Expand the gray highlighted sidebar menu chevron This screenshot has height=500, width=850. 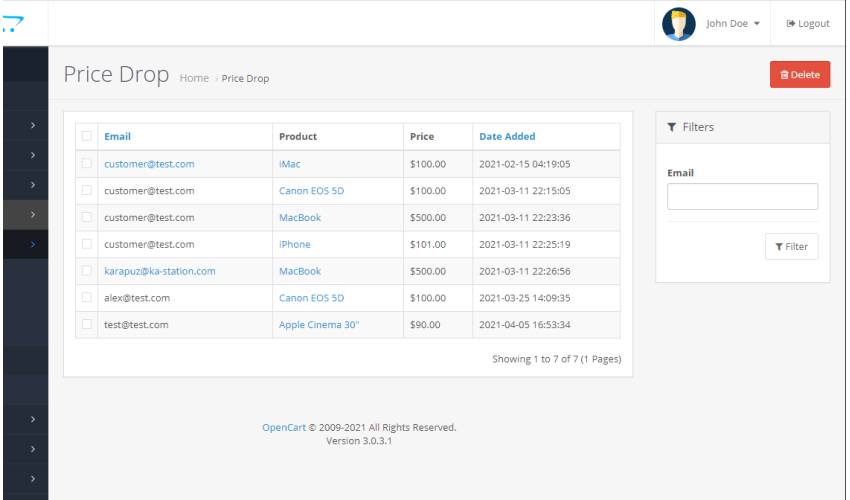(33, 215)
